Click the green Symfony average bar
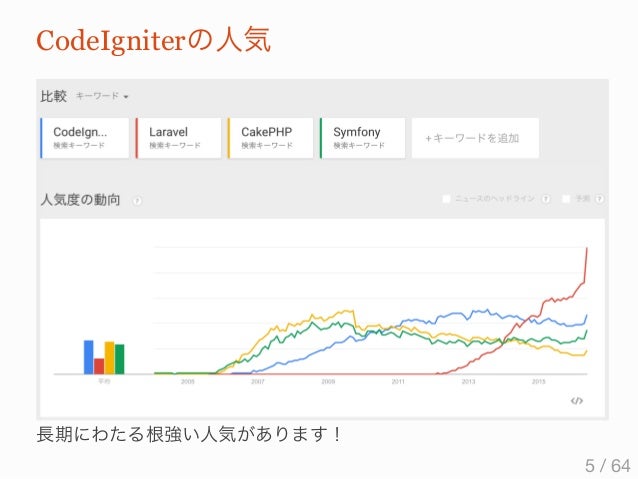This screenshot has height=479, width=638. 120,359
